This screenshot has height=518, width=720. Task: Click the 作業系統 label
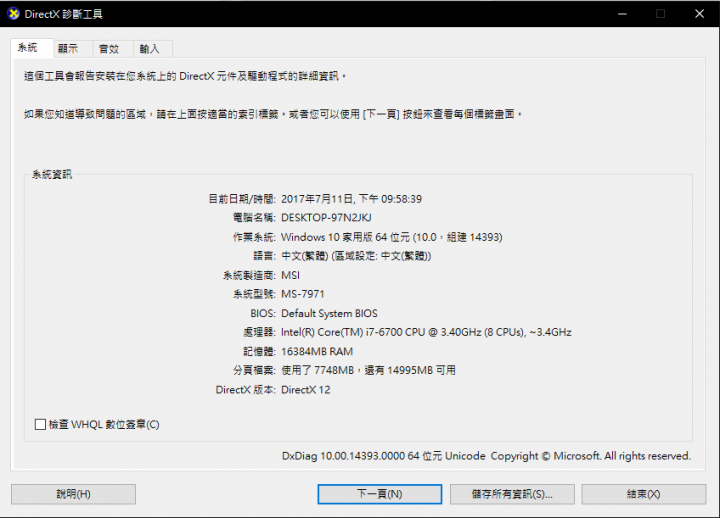click(254, 237)
